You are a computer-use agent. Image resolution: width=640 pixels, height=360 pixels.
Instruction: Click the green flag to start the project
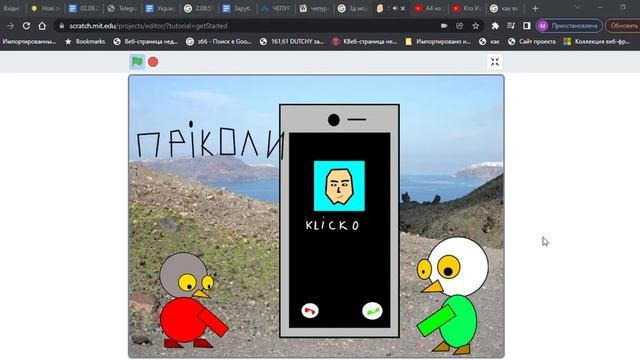pyautogui.click(x=137, y=62)
